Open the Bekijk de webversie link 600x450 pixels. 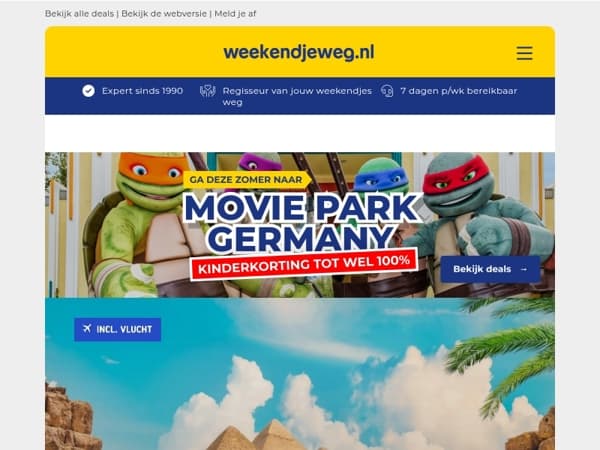[x=164, y=14]
